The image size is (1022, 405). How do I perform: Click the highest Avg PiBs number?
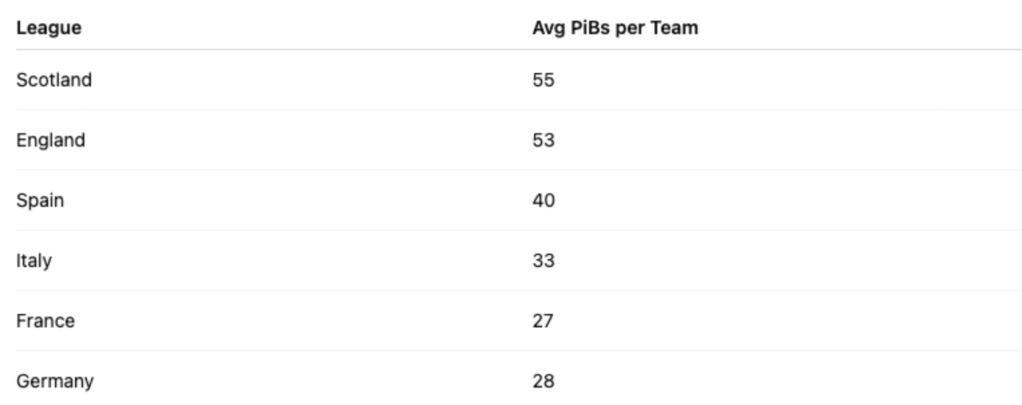[543, 80]
